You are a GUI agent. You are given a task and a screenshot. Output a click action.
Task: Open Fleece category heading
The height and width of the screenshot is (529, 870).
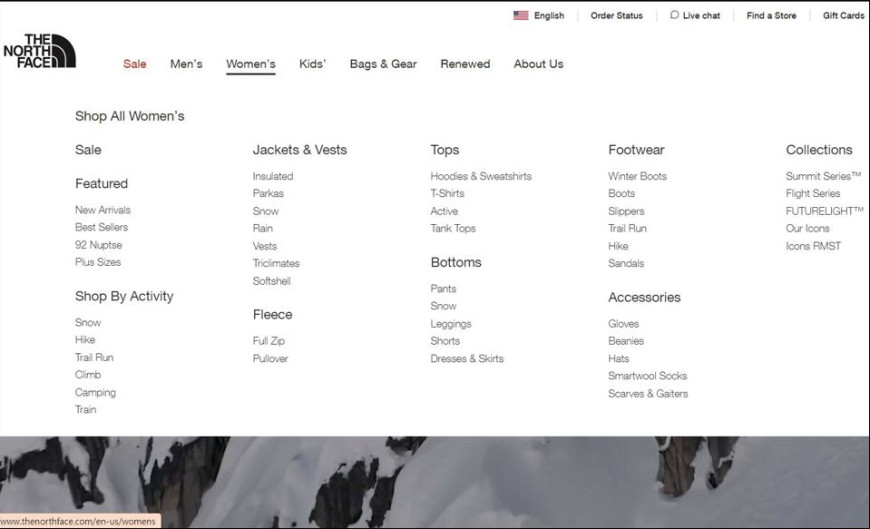pos(272,315)
